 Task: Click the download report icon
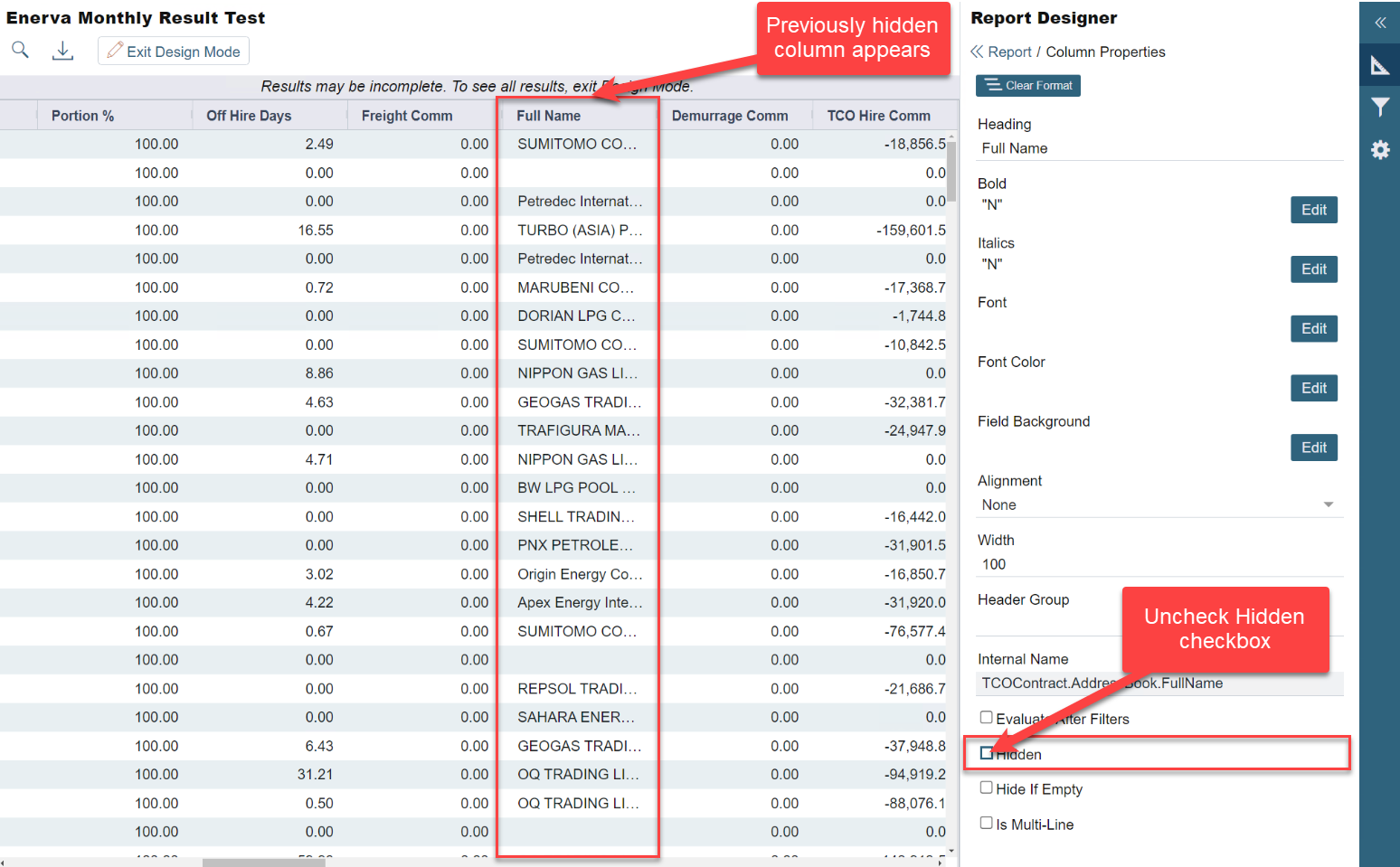tap(62, 51)
